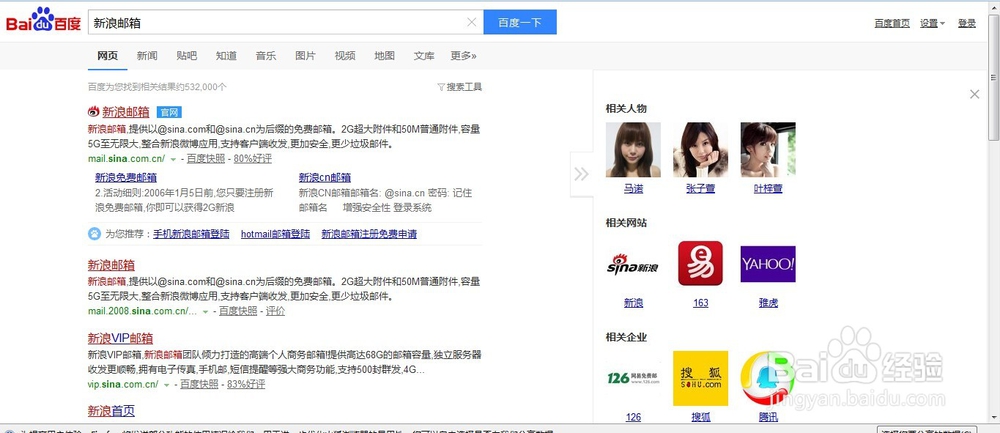Go to 百度首页 link

pyautogui.click(x=892, y=24)
